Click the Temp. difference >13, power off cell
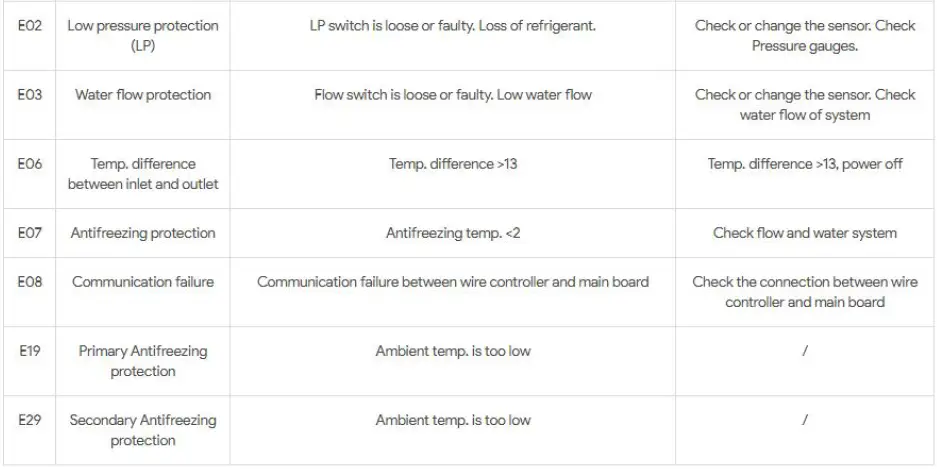 (x=804, y=164)
